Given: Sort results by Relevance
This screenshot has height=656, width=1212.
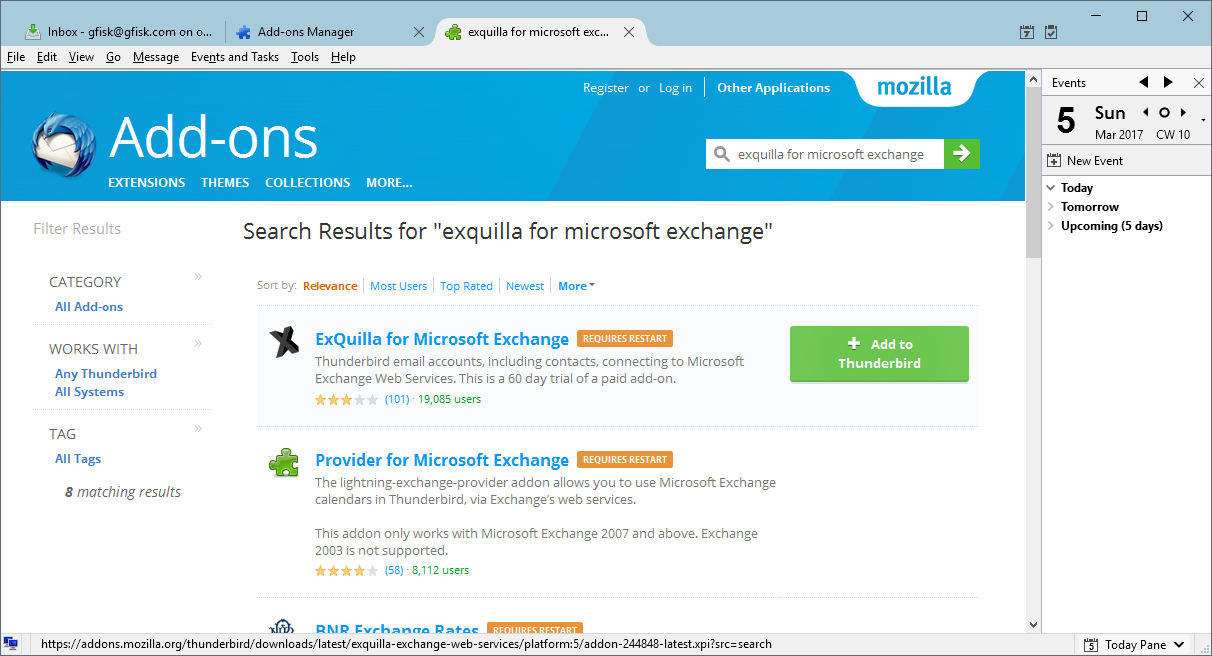Looking at the screenshot, I should (330, 286).
